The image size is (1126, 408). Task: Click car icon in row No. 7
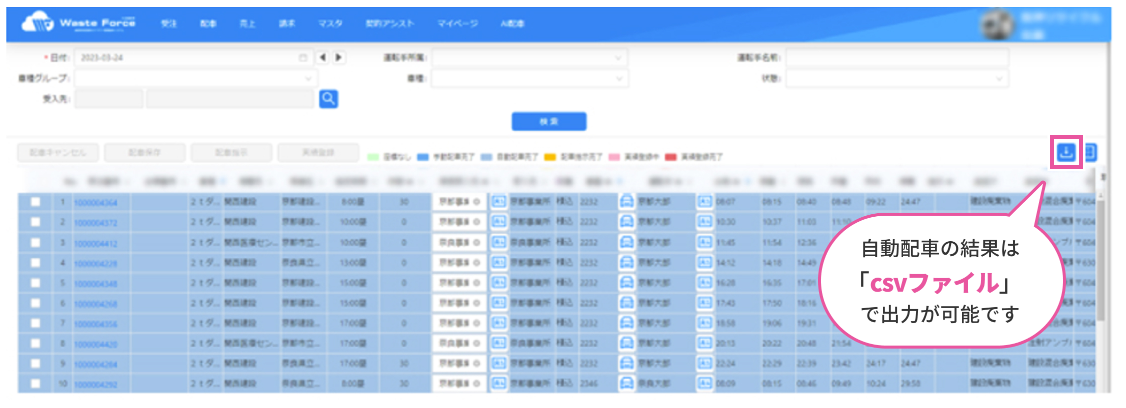626,323
